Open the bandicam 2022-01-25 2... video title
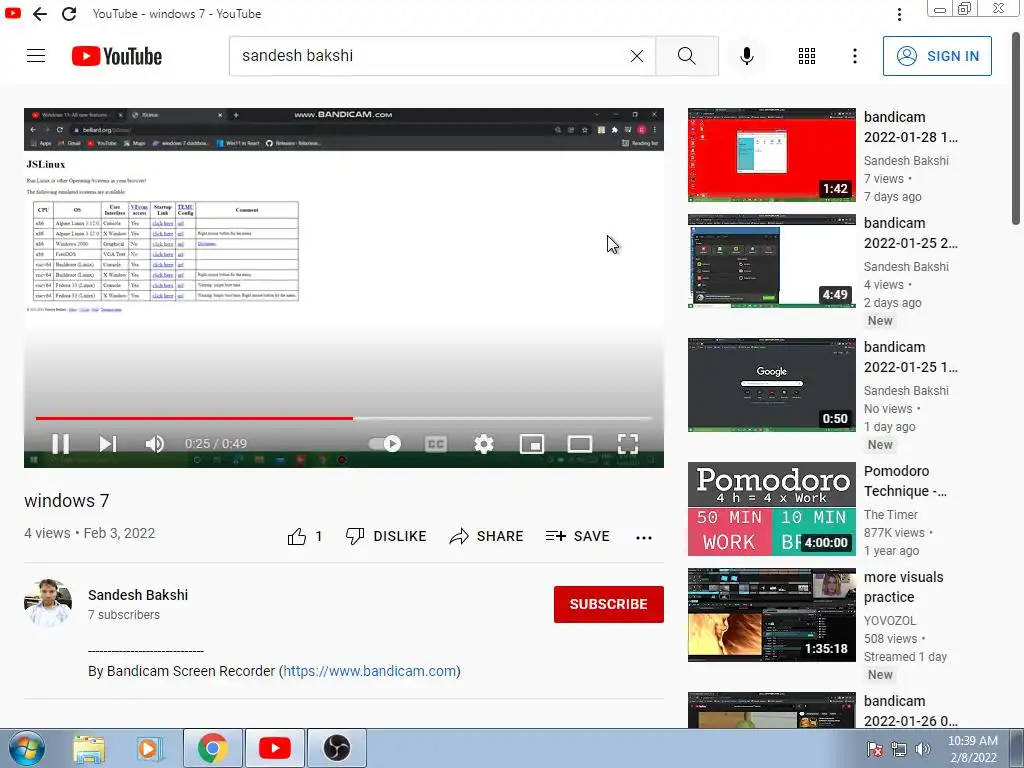The image size is (1024, 768). [x=910, y=233]
